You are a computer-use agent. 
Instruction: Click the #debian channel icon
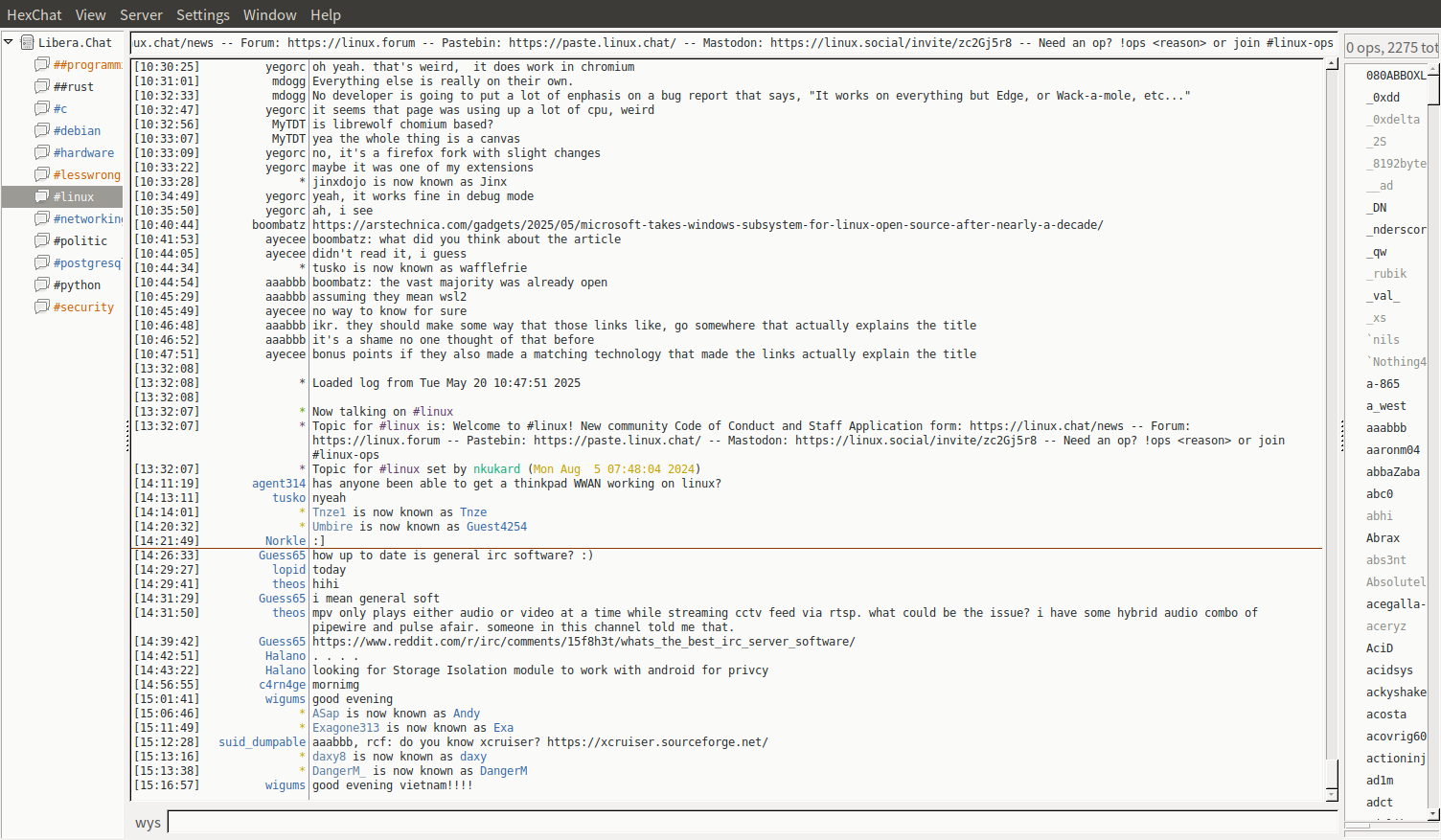42,130
